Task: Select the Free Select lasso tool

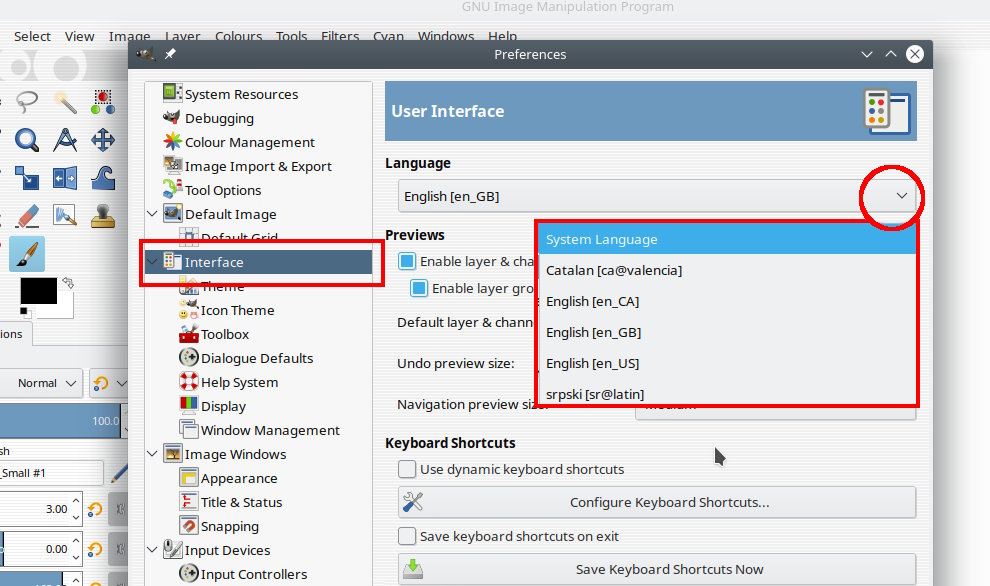Action: coord(26,101)
